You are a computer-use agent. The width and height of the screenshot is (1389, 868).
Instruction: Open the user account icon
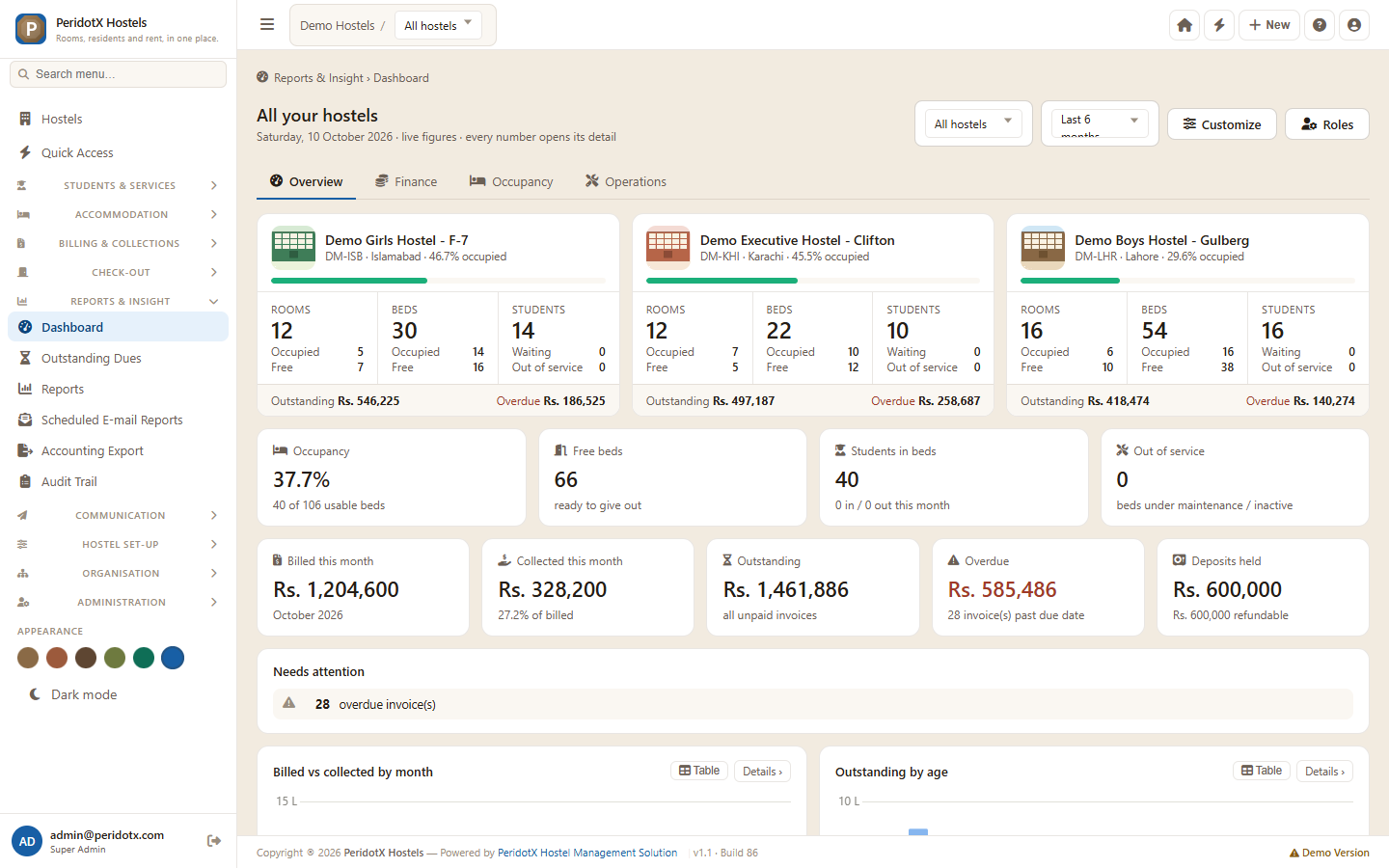click(1354, 25)
